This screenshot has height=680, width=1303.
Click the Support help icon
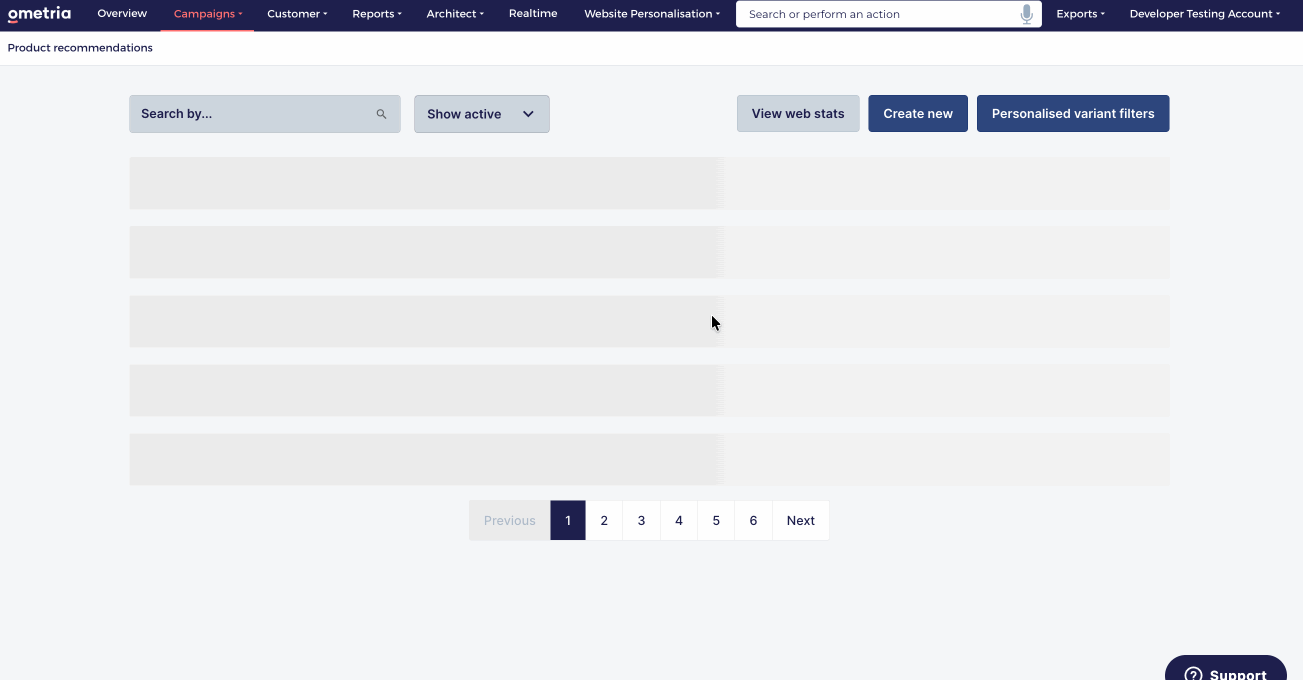pyautogui.click(x=1192, y=675)
